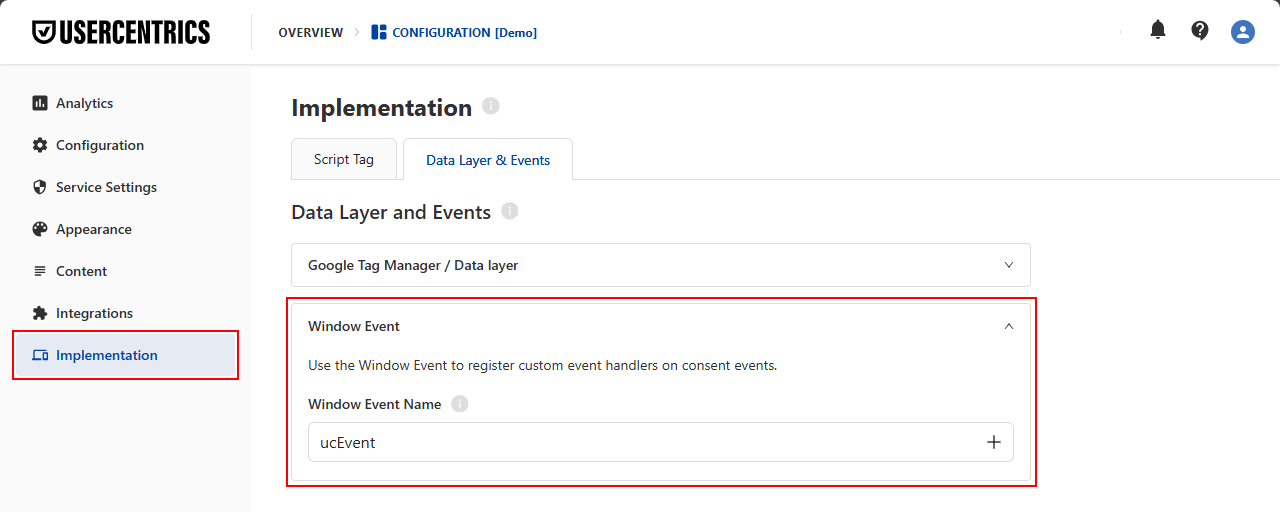Click the Appearance palette icon

tap(40, 229)
